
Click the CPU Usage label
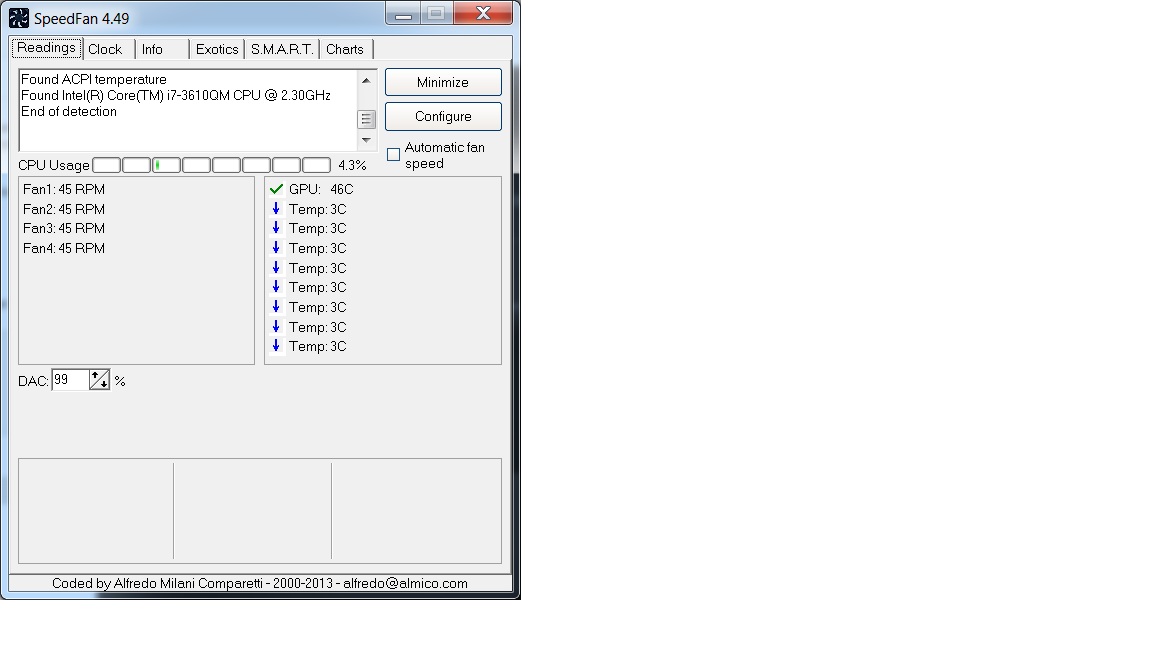point(54,165)
